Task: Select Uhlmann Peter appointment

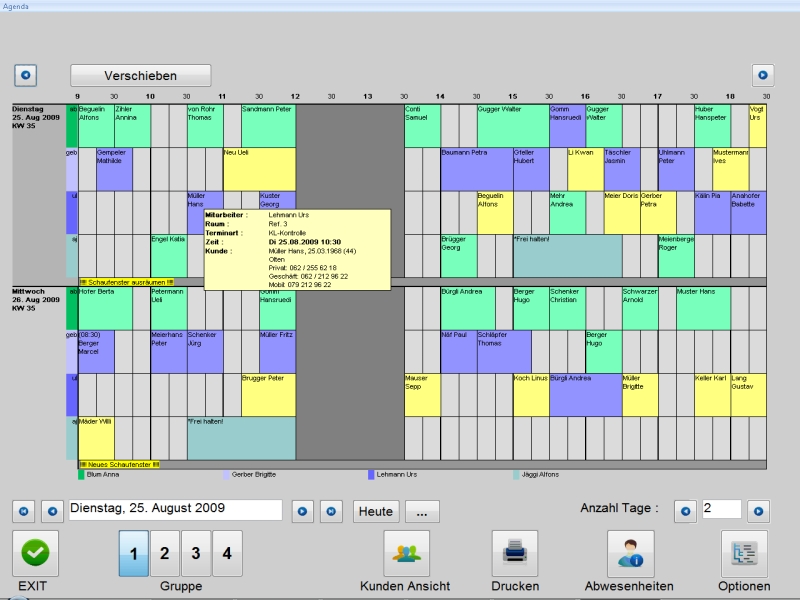Action: point(676,169)
